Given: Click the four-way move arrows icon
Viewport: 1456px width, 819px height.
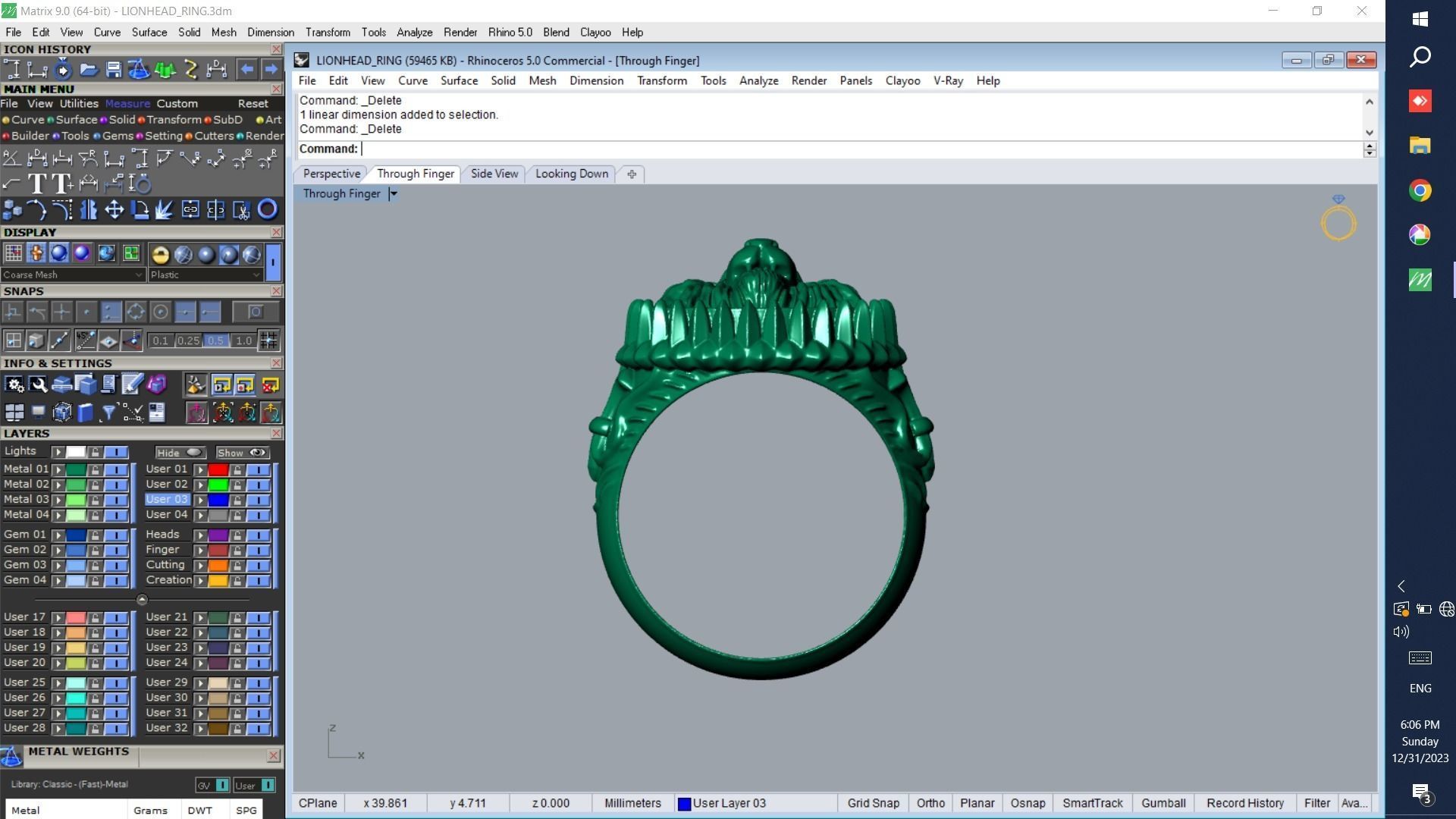Looking at the screenshot, I should (114, 209).
